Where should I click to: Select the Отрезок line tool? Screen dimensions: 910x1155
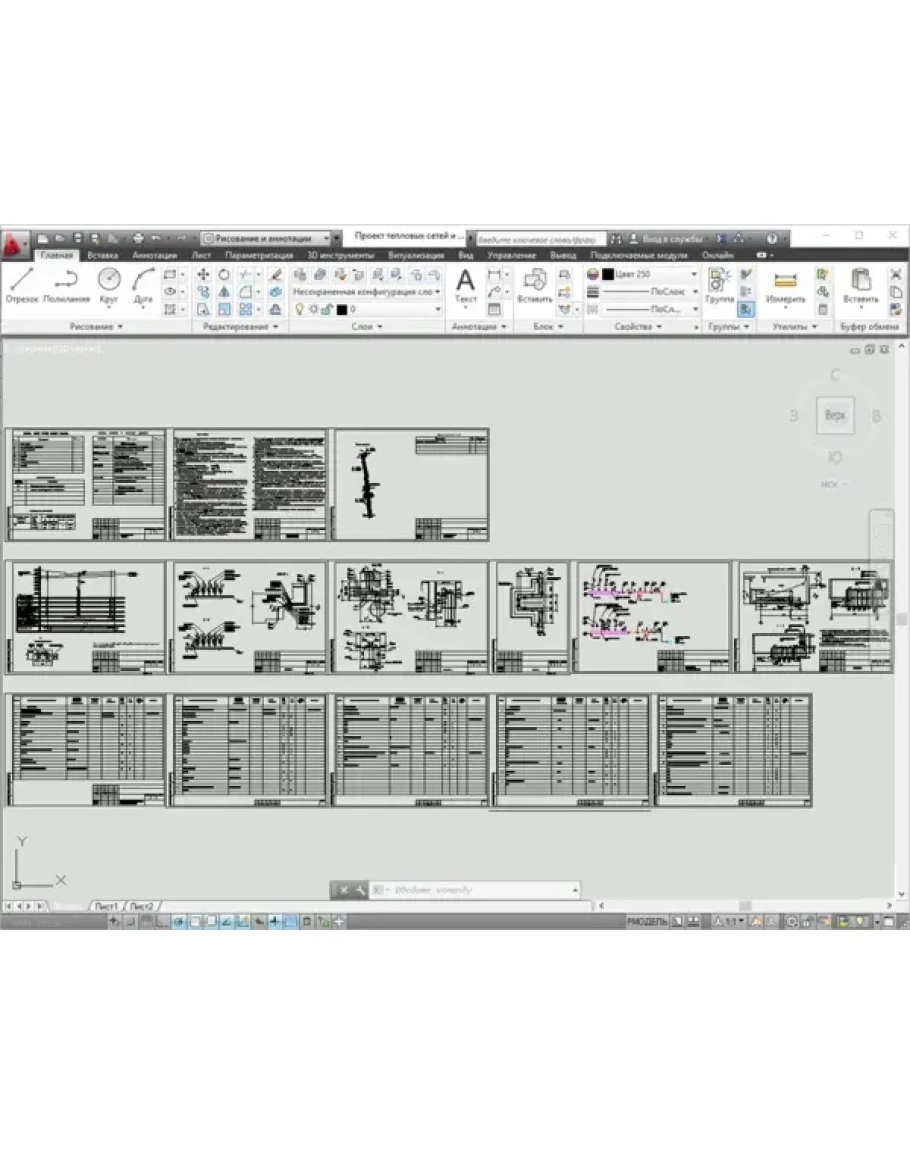click(21, 284)
